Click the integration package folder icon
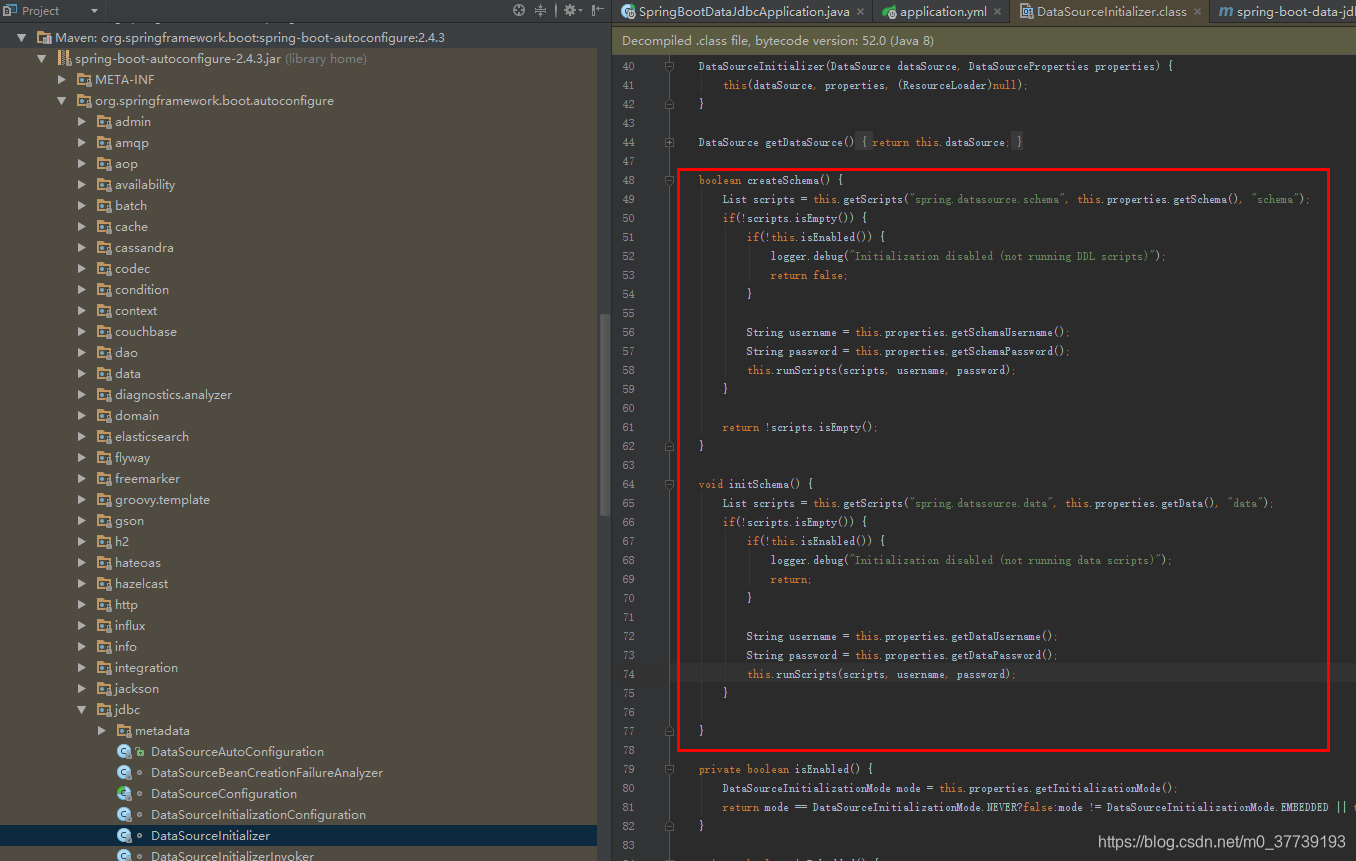The image size is (1356, 861). coord(104,668)
